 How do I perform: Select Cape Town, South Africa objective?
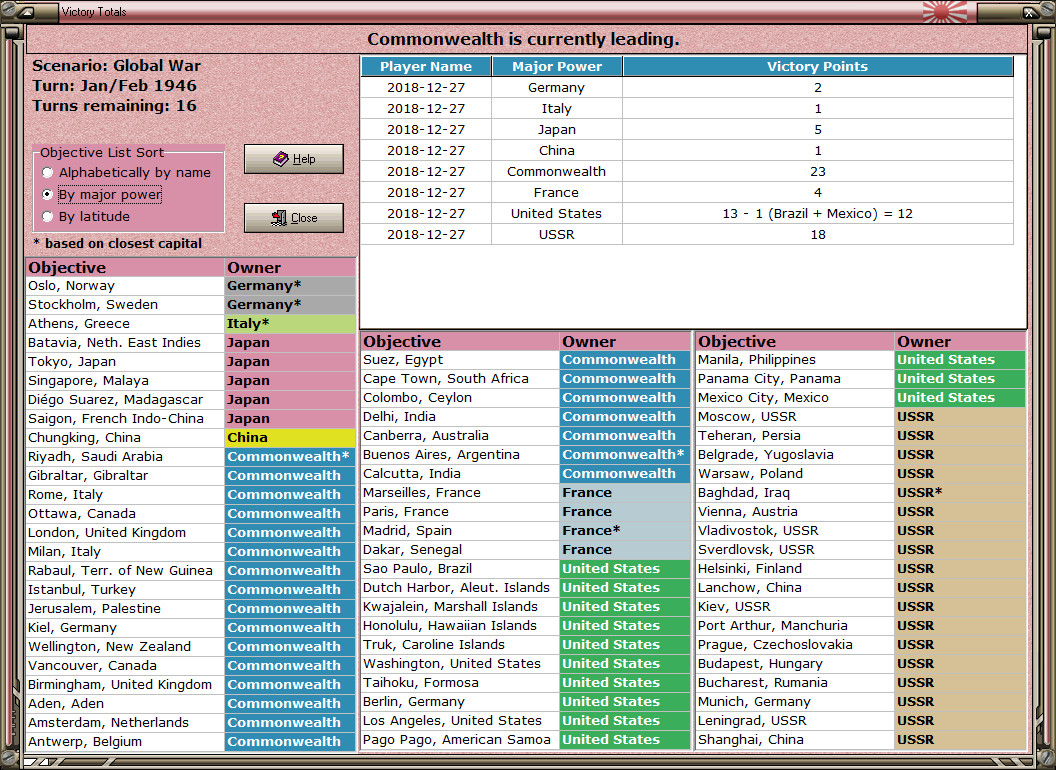click(461, 379)
